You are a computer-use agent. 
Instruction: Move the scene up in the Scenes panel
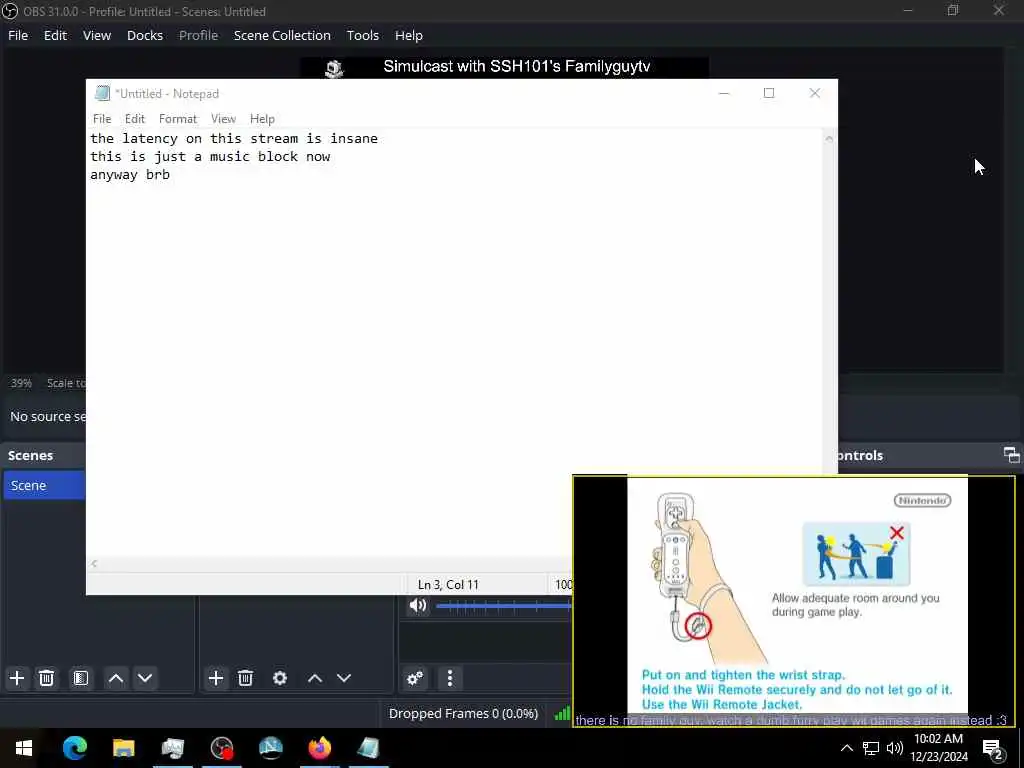coord(116,678)
